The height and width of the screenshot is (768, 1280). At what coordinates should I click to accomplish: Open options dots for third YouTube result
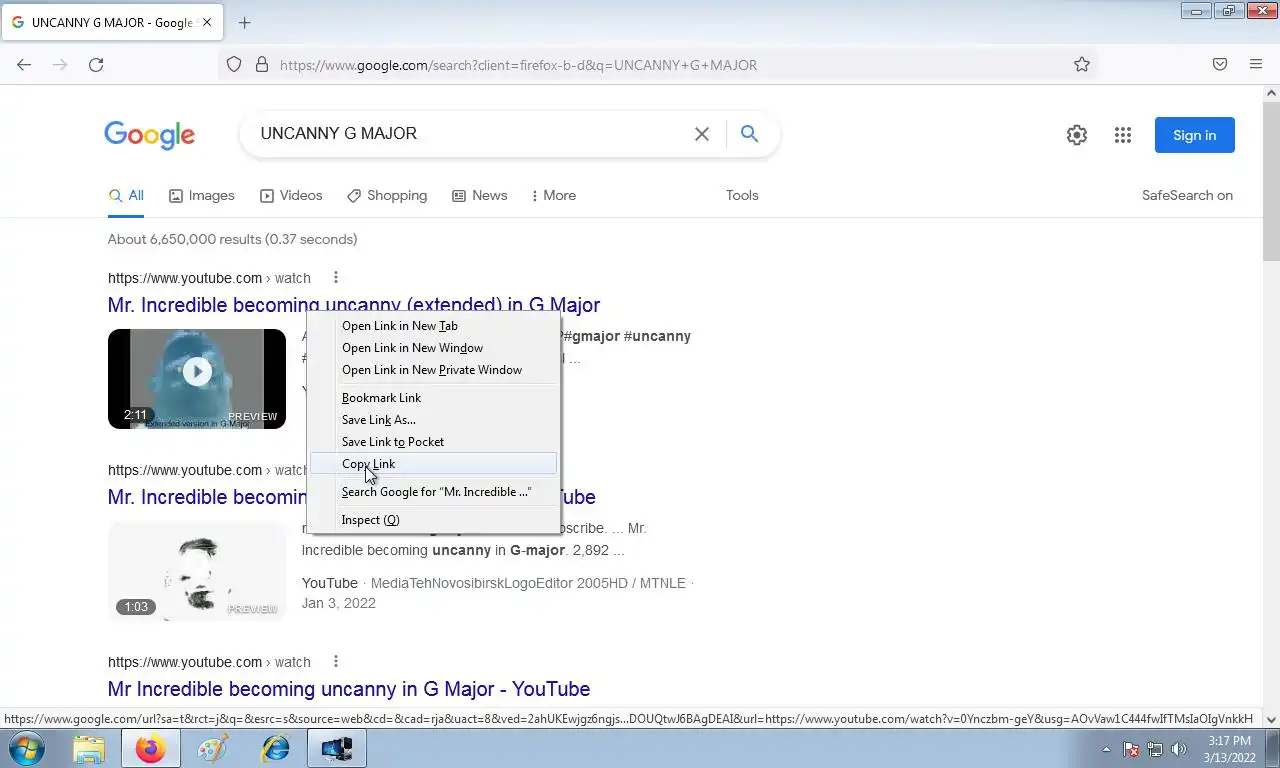(336, 662)
